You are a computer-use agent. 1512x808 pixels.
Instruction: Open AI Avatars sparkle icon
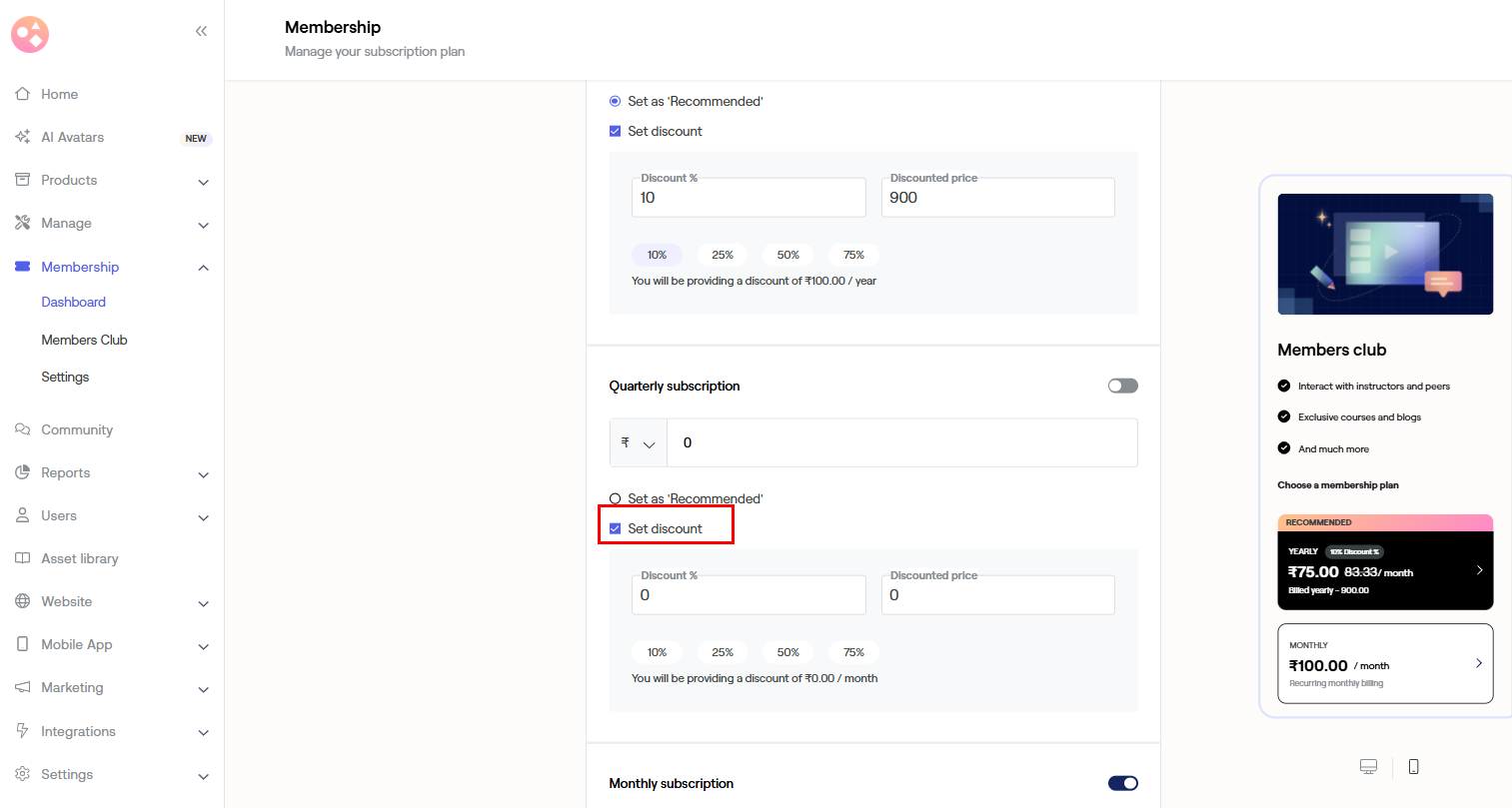[x=22, y=137]
